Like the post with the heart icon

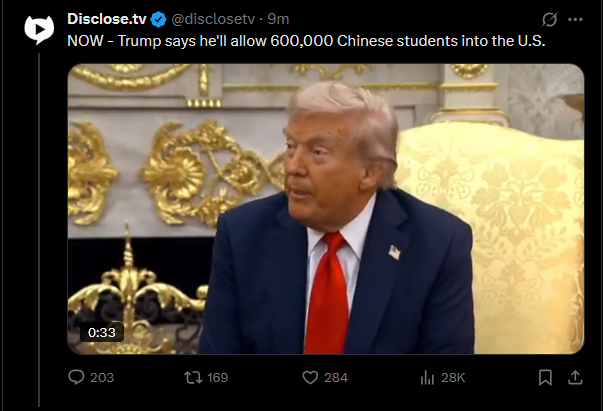coord(310,378)
